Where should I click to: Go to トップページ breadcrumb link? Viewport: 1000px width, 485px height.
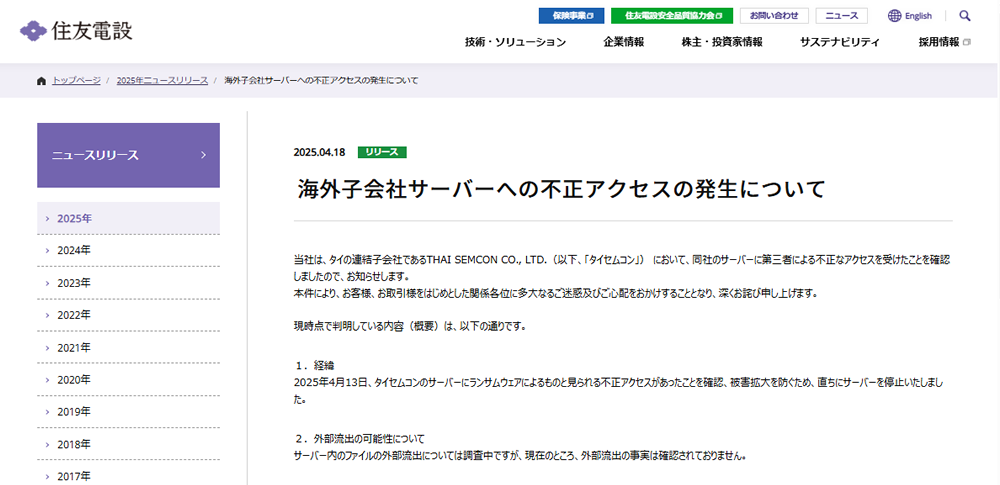pyautogui.click(x=77, y=80)
